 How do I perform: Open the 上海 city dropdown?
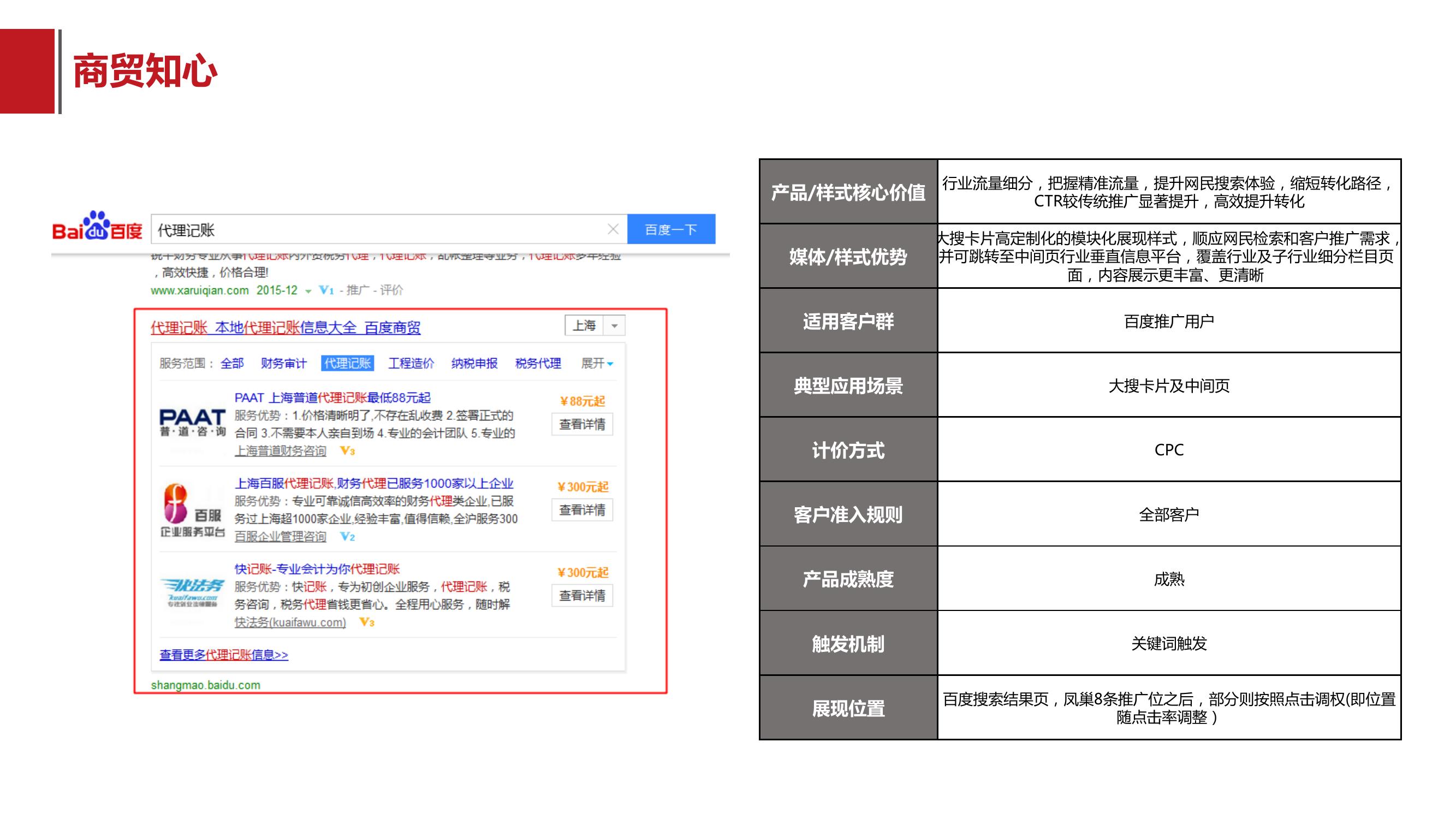pos(595,325)
